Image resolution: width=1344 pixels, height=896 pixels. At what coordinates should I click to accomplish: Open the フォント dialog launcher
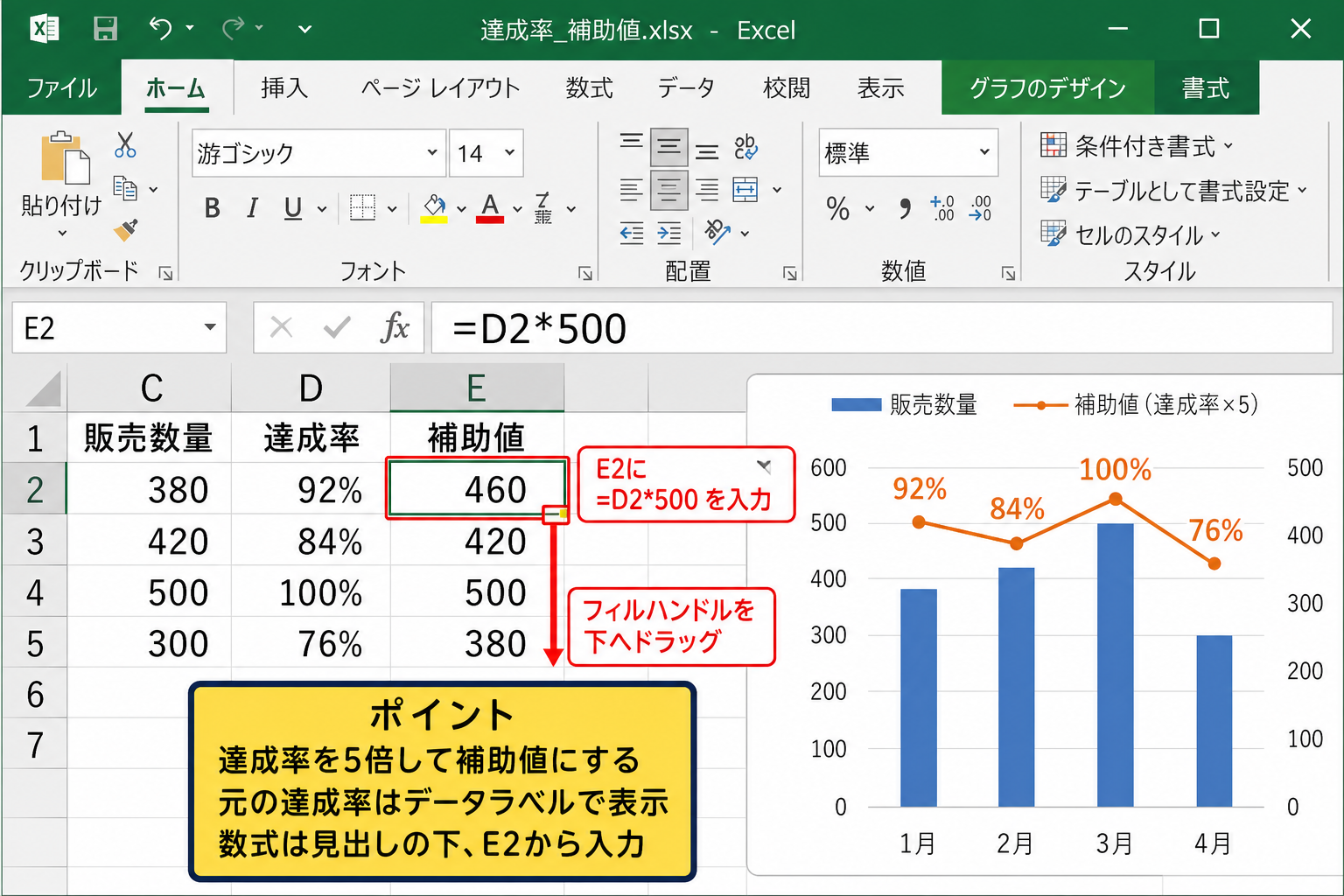coord(585,274)
